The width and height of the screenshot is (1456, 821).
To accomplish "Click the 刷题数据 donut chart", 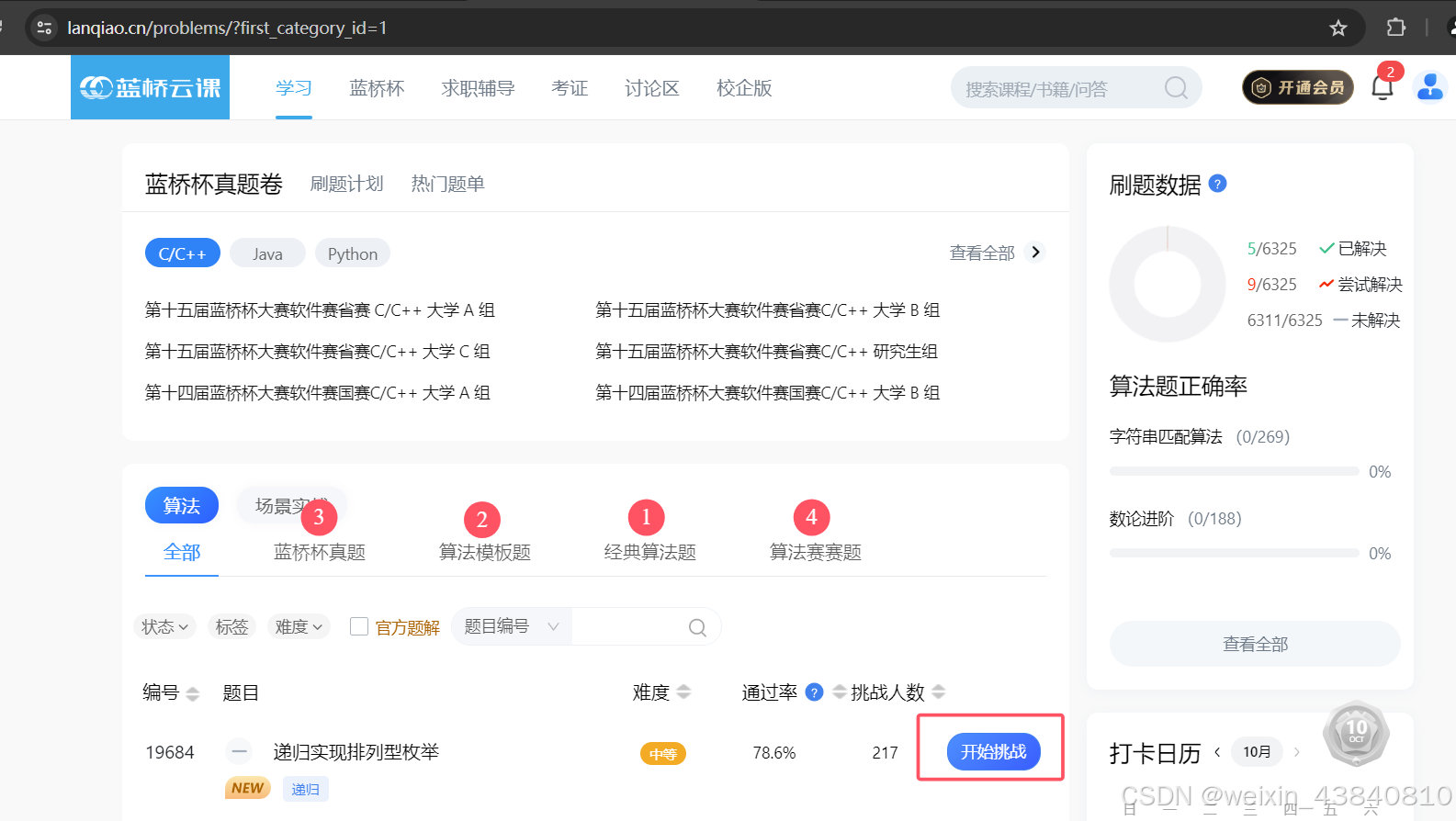I will point(1168,284).
